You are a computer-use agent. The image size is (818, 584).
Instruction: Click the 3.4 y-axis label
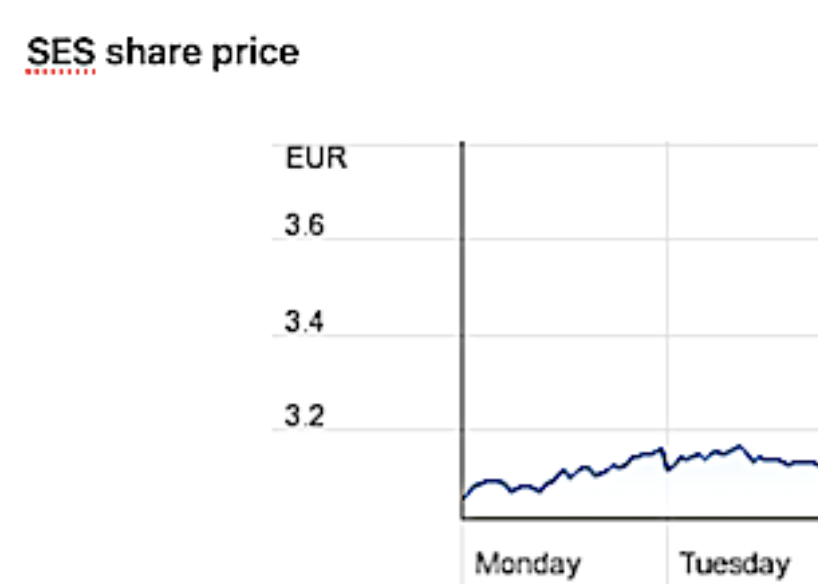(x=304, y=322)
